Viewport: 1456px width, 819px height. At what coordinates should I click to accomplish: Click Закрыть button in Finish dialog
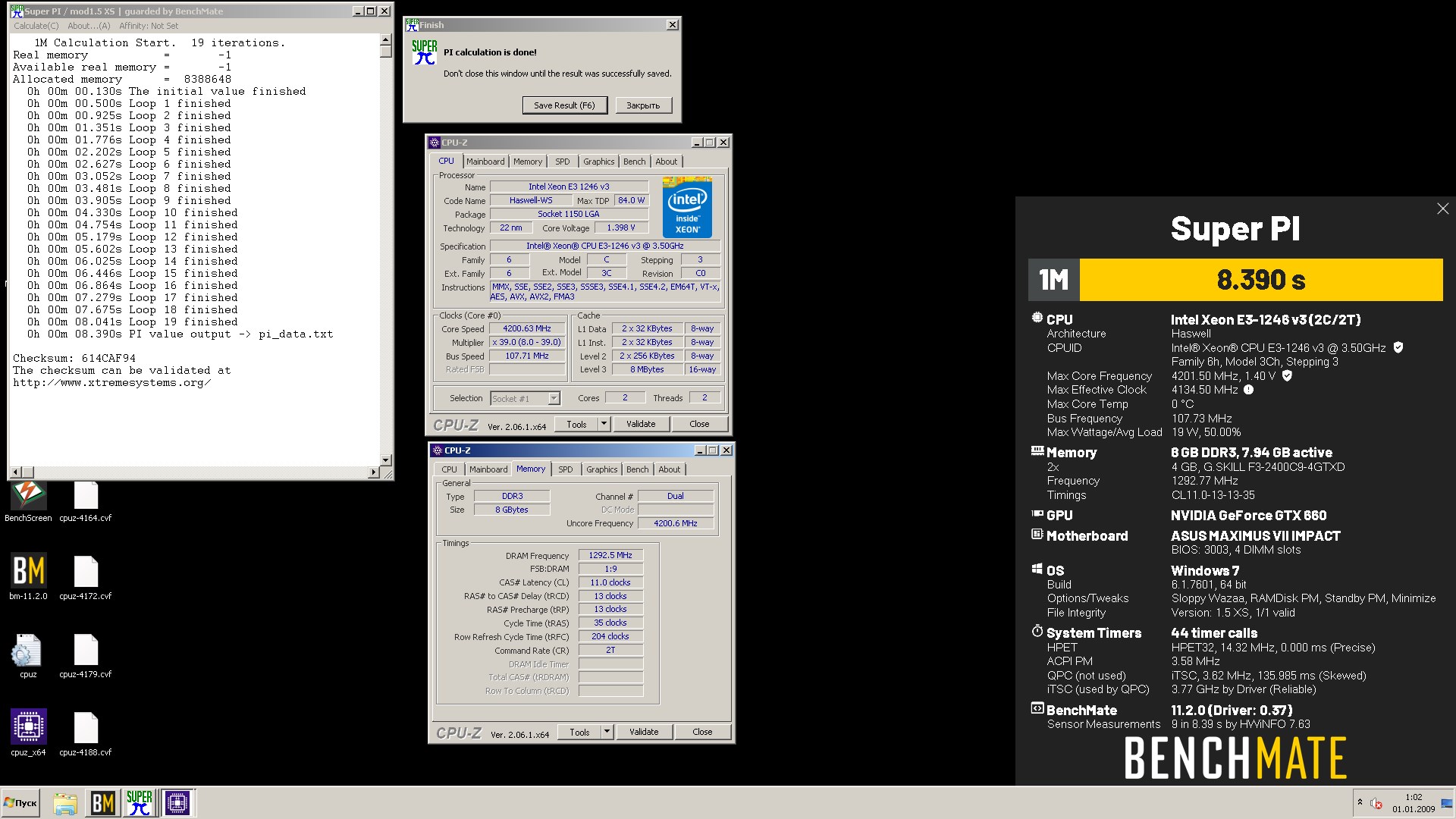click(x=643, y=105)
